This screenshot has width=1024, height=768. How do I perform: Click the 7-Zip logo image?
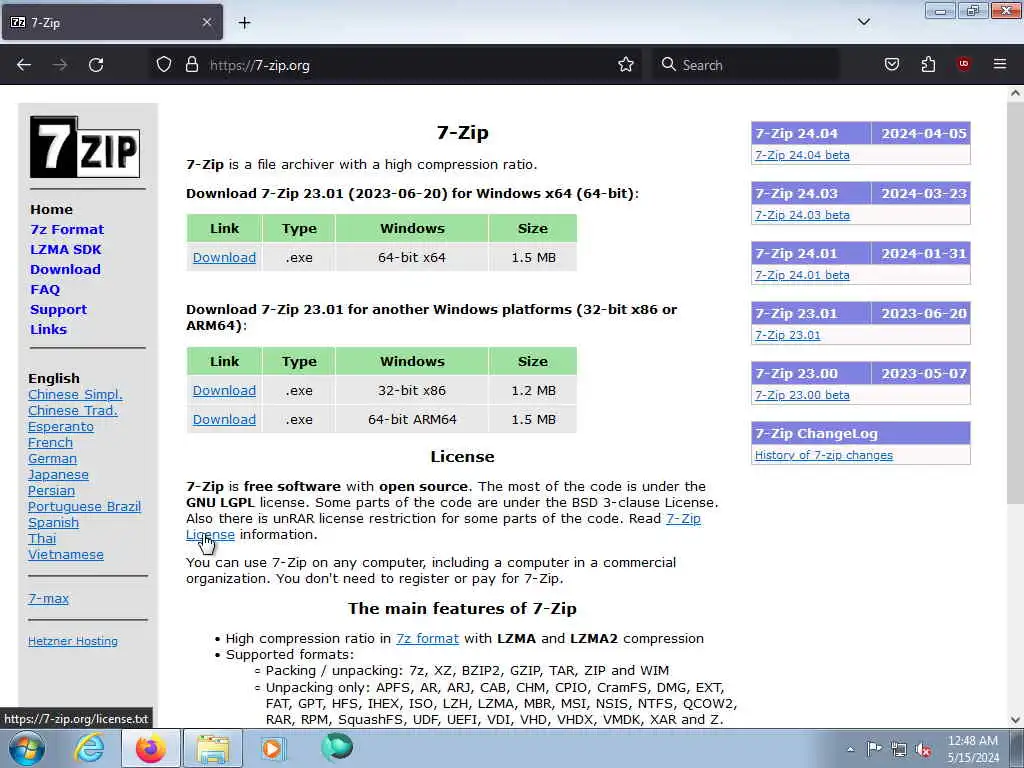(85, 147)
